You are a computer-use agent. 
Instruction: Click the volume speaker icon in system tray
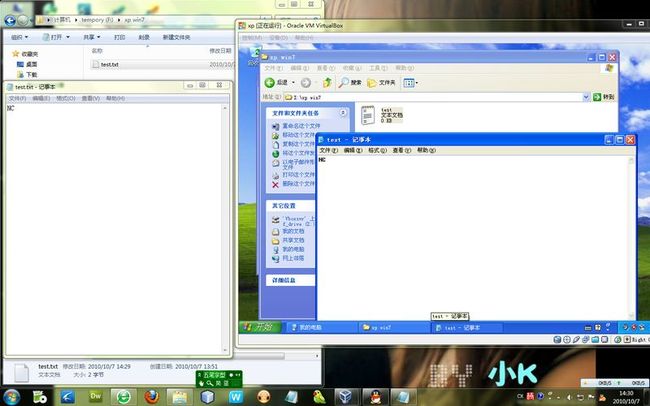pyautogui.click(x=570, y=397)
